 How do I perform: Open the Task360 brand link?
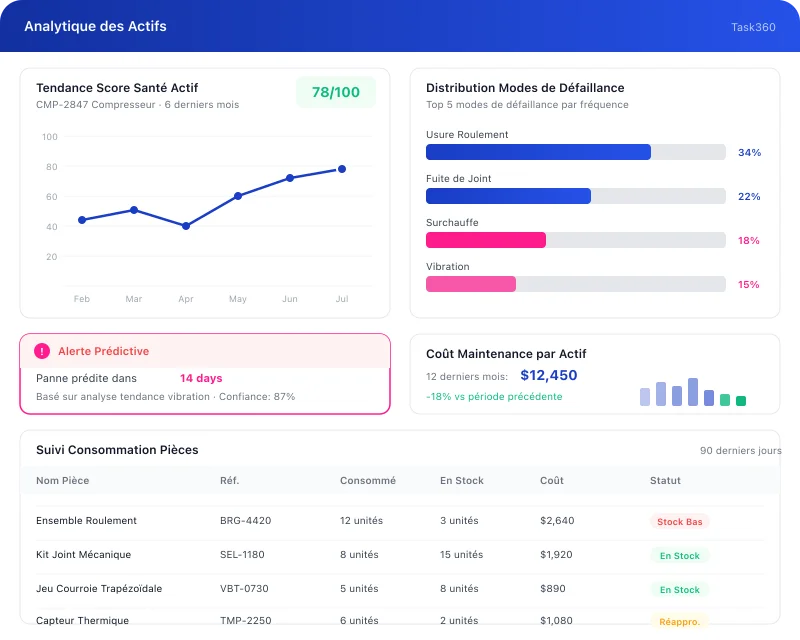(753, 27)
